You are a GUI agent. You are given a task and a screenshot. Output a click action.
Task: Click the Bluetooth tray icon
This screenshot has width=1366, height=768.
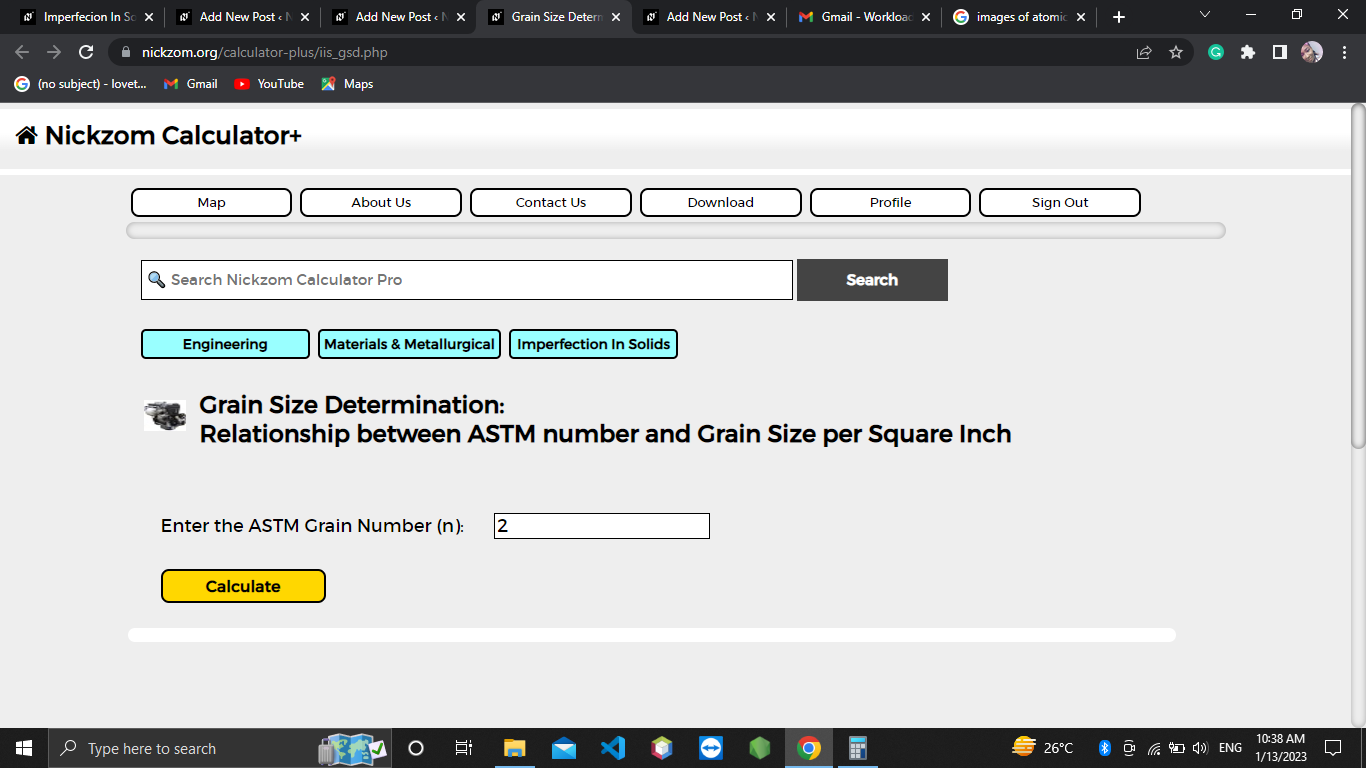[x=1105, y=748]
